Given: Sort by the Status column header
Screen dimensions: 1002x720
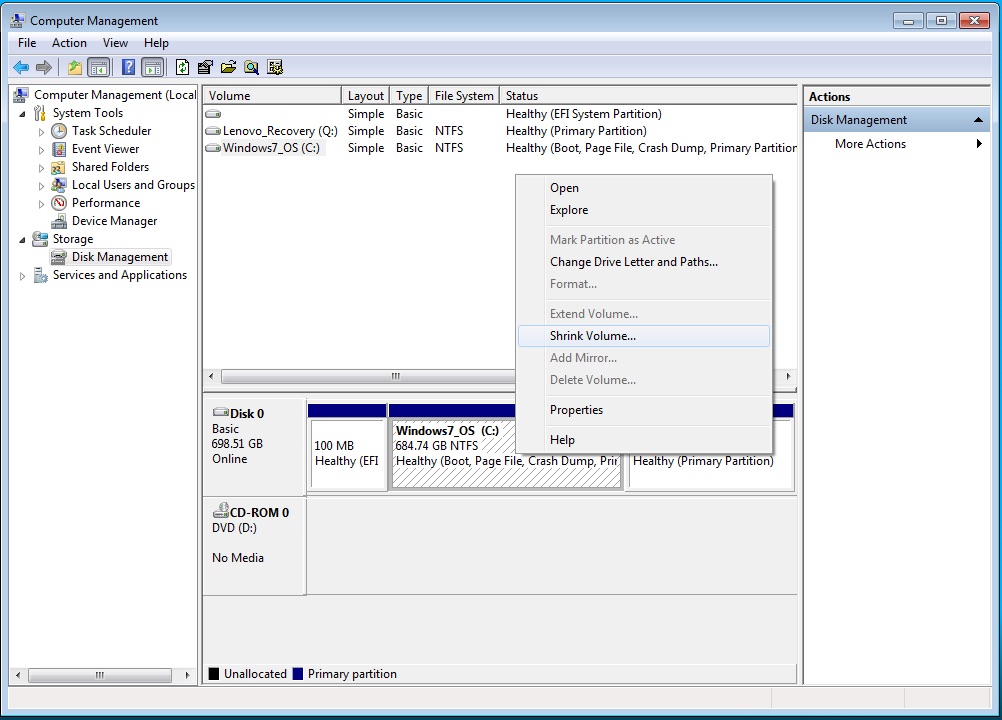Looking at the screenshot, I should [649, 96].
